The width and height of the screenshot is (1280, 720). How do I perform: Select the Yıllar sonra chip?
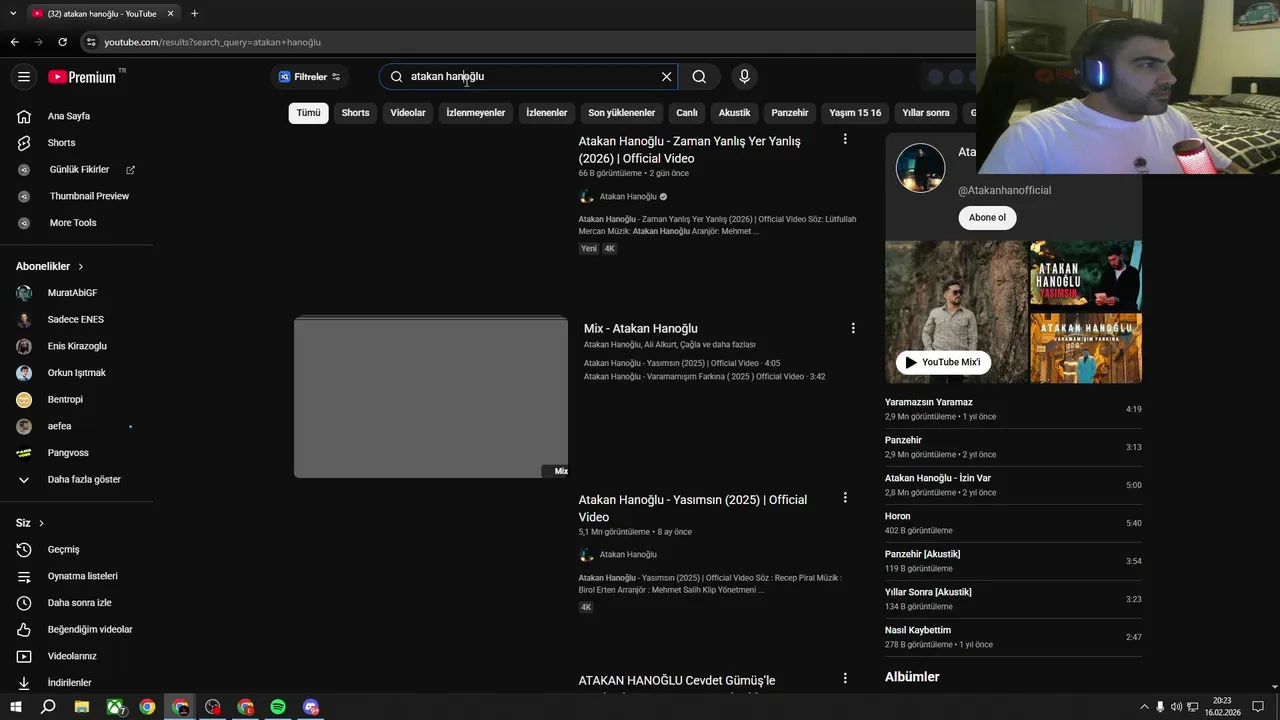pos(926,113)
